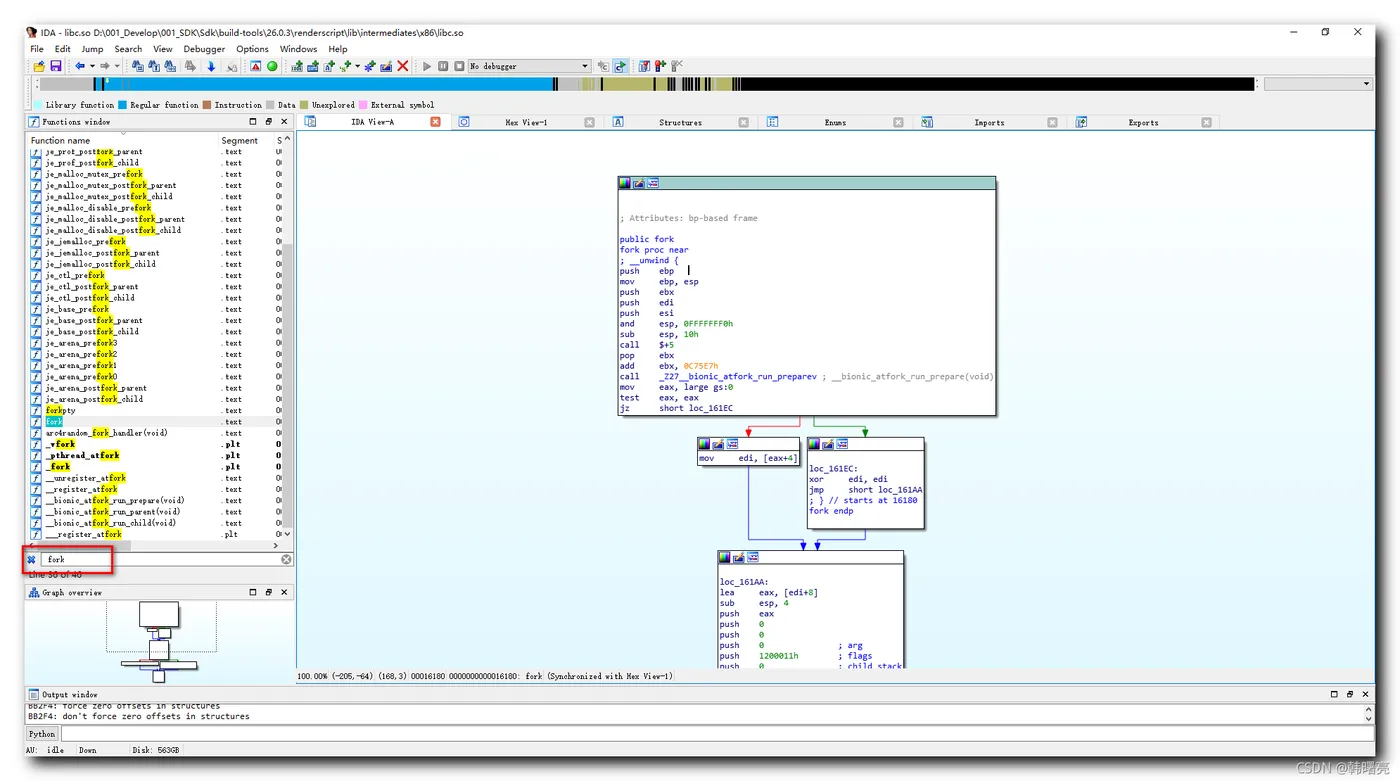Switch to the Imports tab
This screenshot has height=781, width=1400.
point(989,122)
